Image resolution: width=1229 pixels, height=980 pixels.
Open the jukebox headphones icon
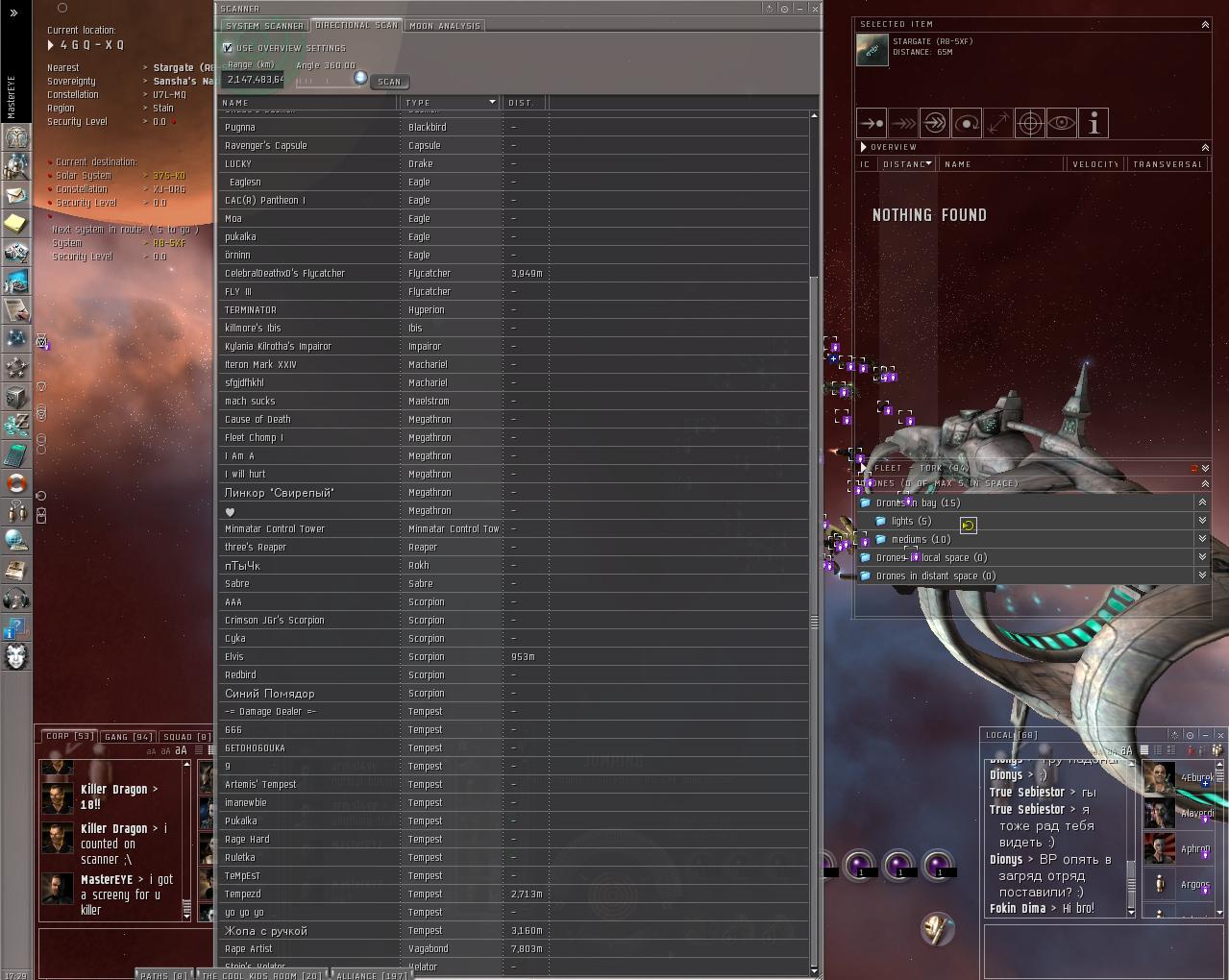(16, 598)
